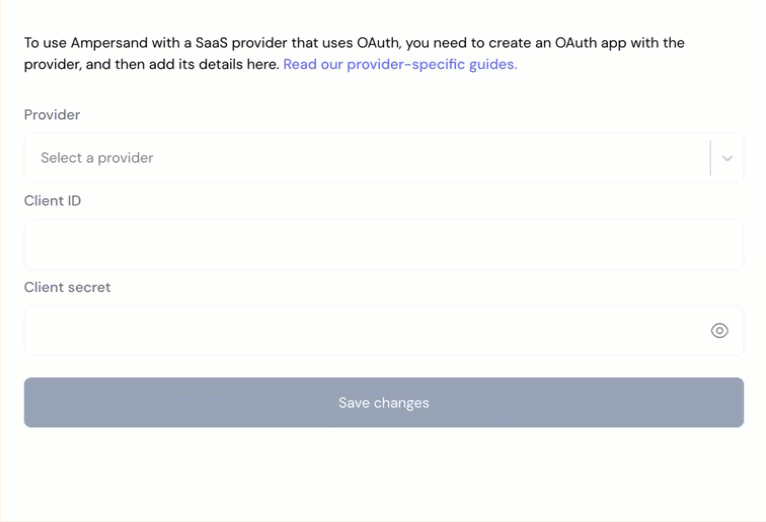The height and width of the screenshot is (522, 766).
Task: Click the Provider field label
Action: coord(52,115)
